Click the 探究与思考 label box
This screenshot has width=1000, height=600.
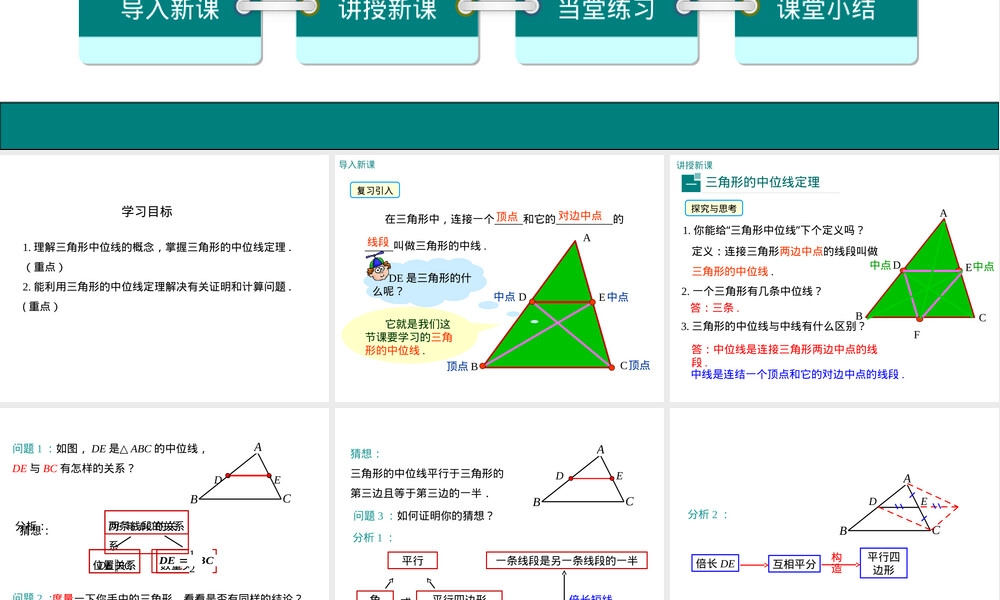714,208
